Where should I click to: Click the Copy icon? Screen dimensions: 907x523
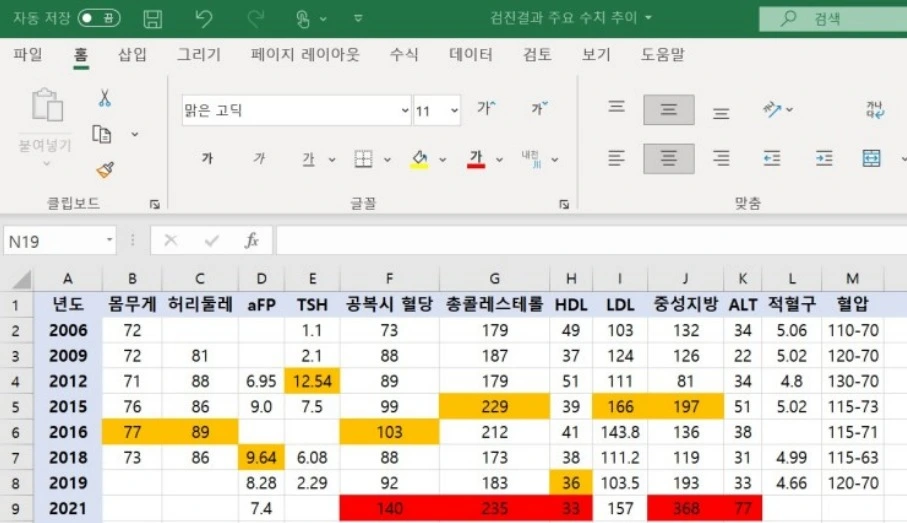(x=102, y=134)
